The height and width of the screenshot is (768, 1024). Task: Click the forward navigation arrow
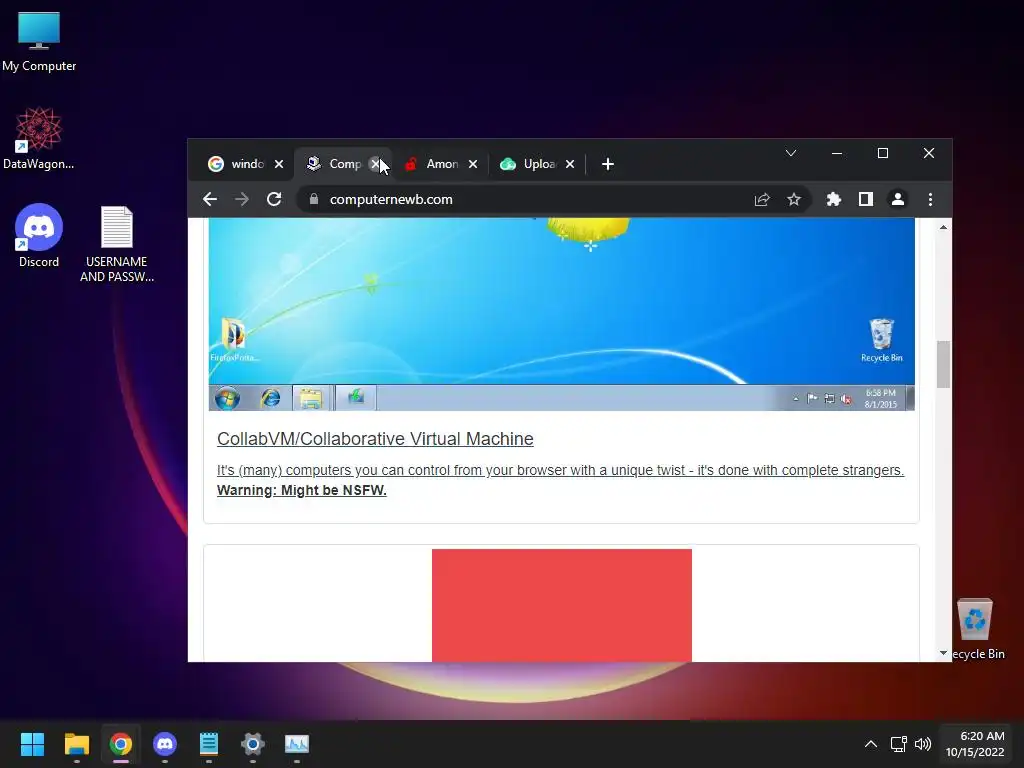click(x=242, y=199)
